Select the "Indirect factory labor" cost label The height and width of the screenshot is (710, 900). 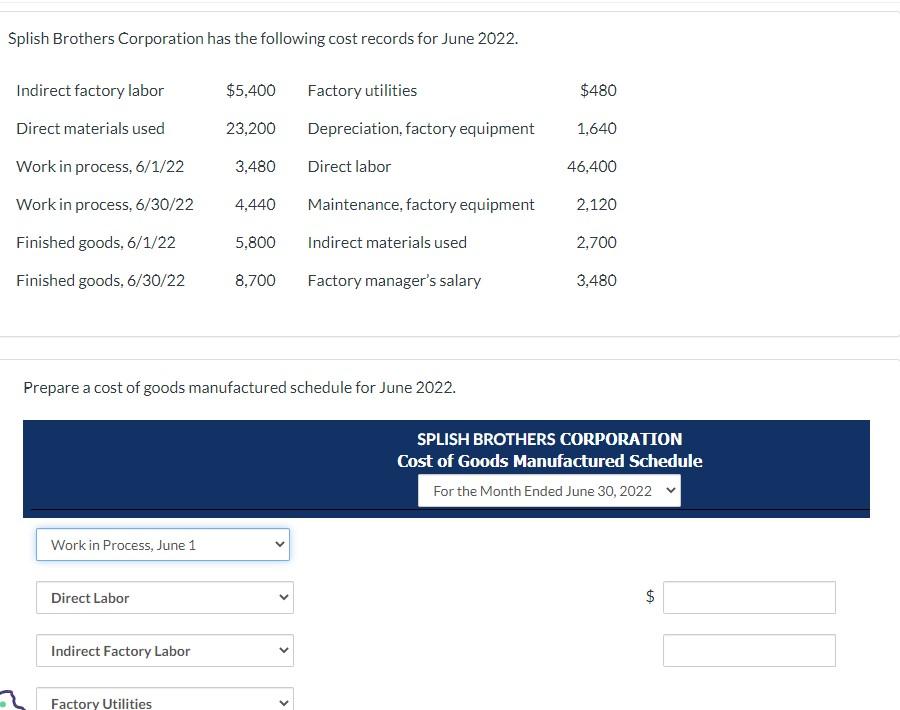pos(89,90)
